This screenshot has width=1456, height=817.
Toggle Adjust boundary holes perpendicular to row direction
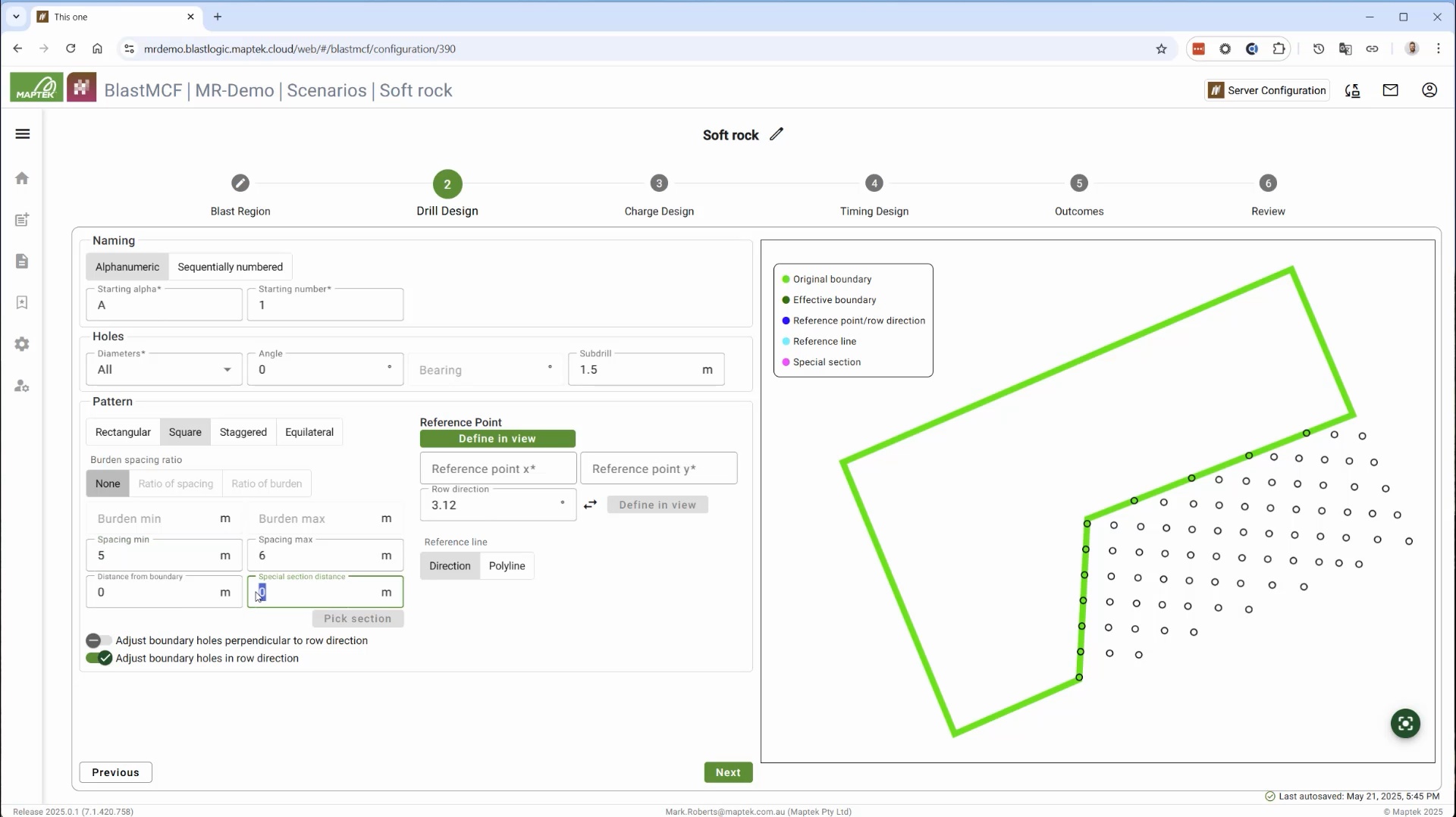pos(99,640)
